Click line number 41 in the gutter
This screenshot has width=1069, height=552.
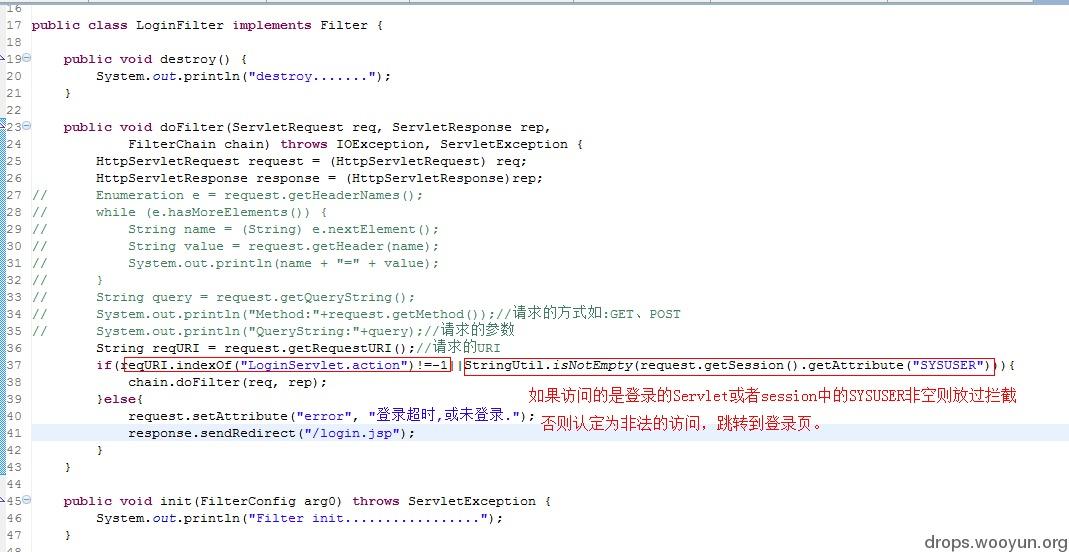pos(14,433)
